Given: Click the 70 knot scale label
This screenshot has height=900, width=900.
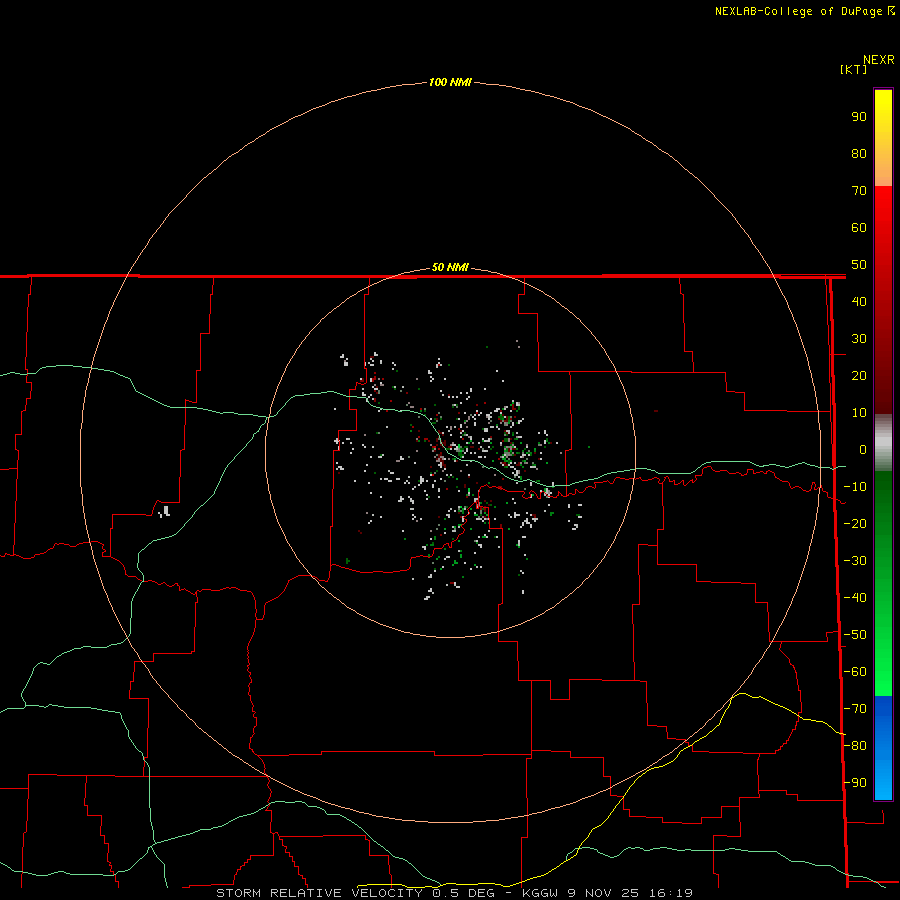Looking at the screenshot, I should [x=859, y=191].
